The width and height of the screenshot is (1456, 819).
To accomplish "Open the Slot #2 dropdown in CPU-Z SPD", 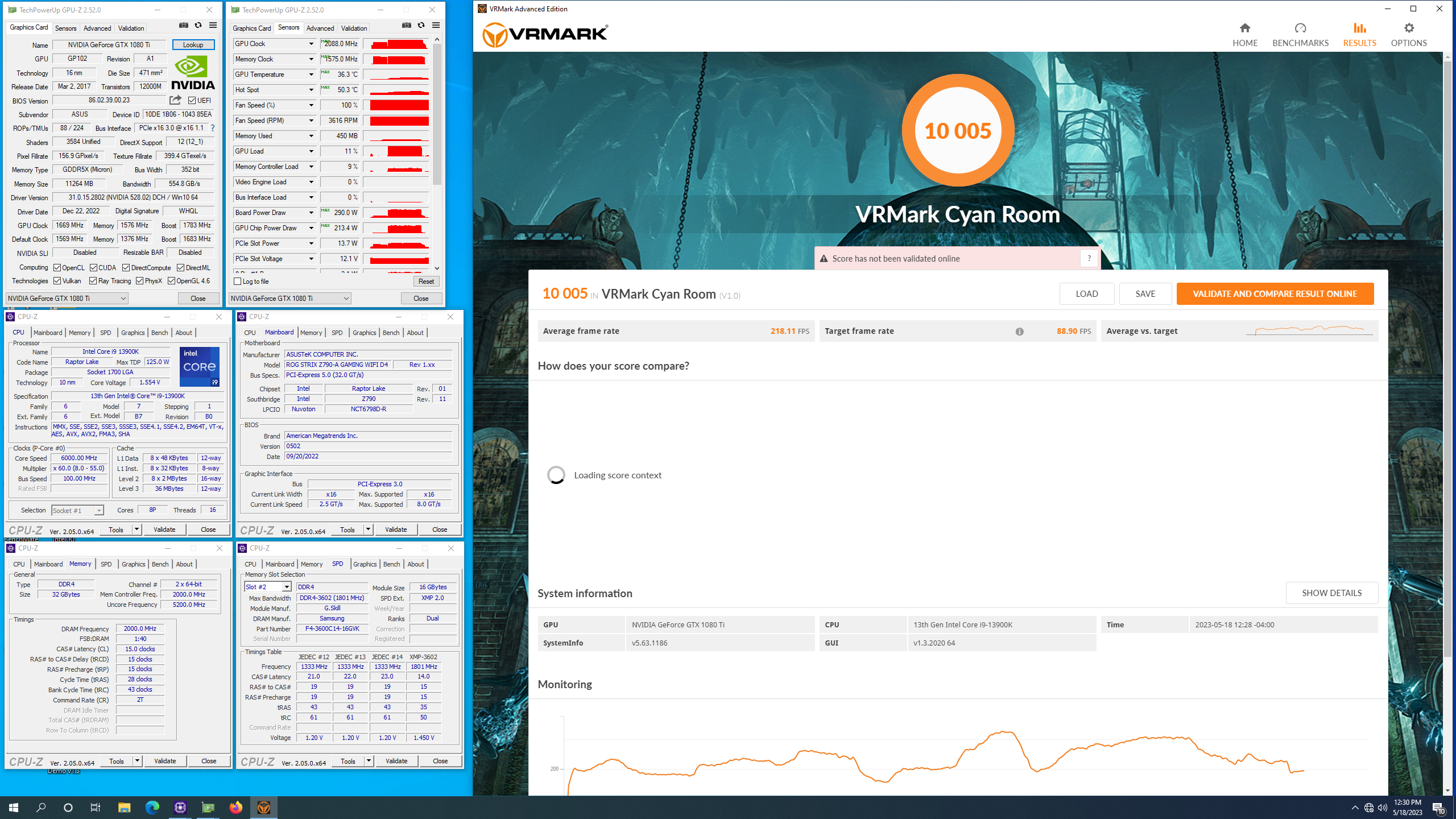I will click(268, 587).
